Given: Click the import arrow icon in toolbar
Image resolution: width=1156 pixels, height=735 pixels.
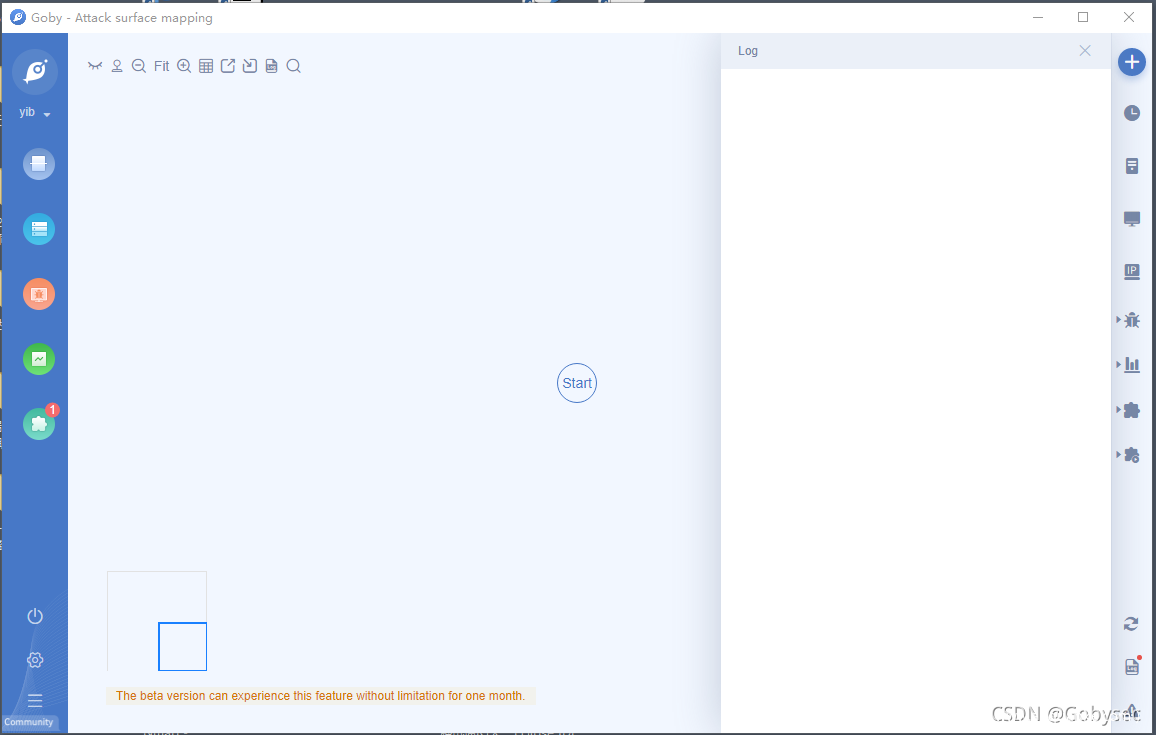Looking at the screenshot, I should 250,66.
